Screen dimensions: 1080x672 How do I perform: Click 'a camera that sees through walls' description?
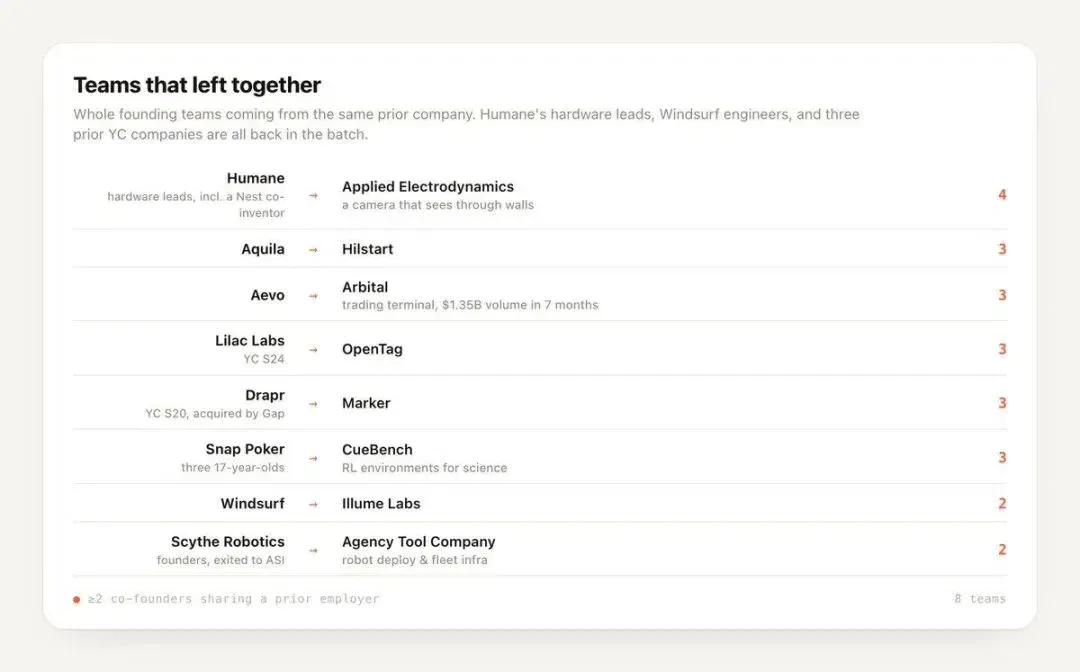[438, 205]
